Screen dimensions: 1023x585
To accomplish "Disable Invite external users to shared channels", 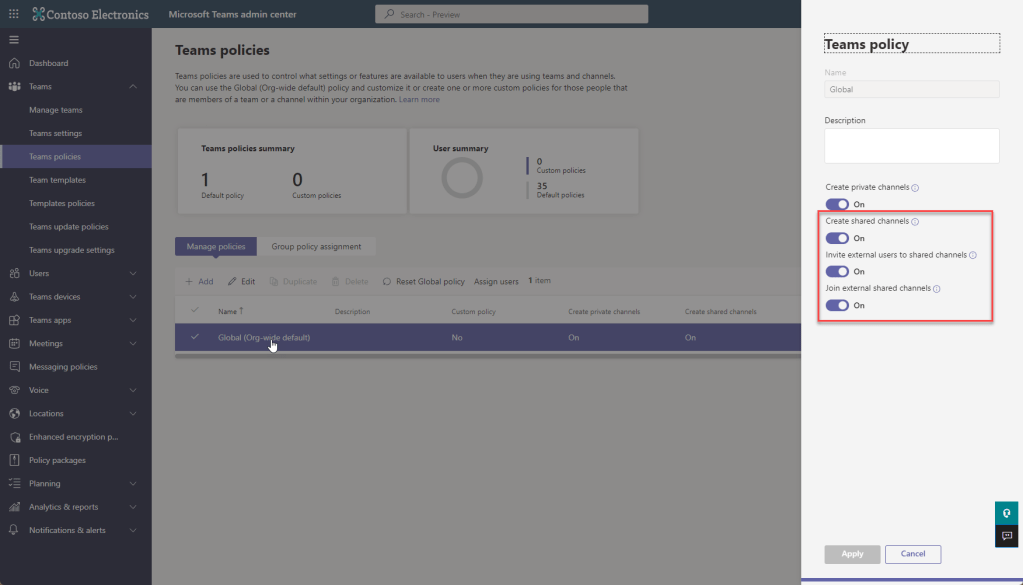I will (x=837, y=271).
